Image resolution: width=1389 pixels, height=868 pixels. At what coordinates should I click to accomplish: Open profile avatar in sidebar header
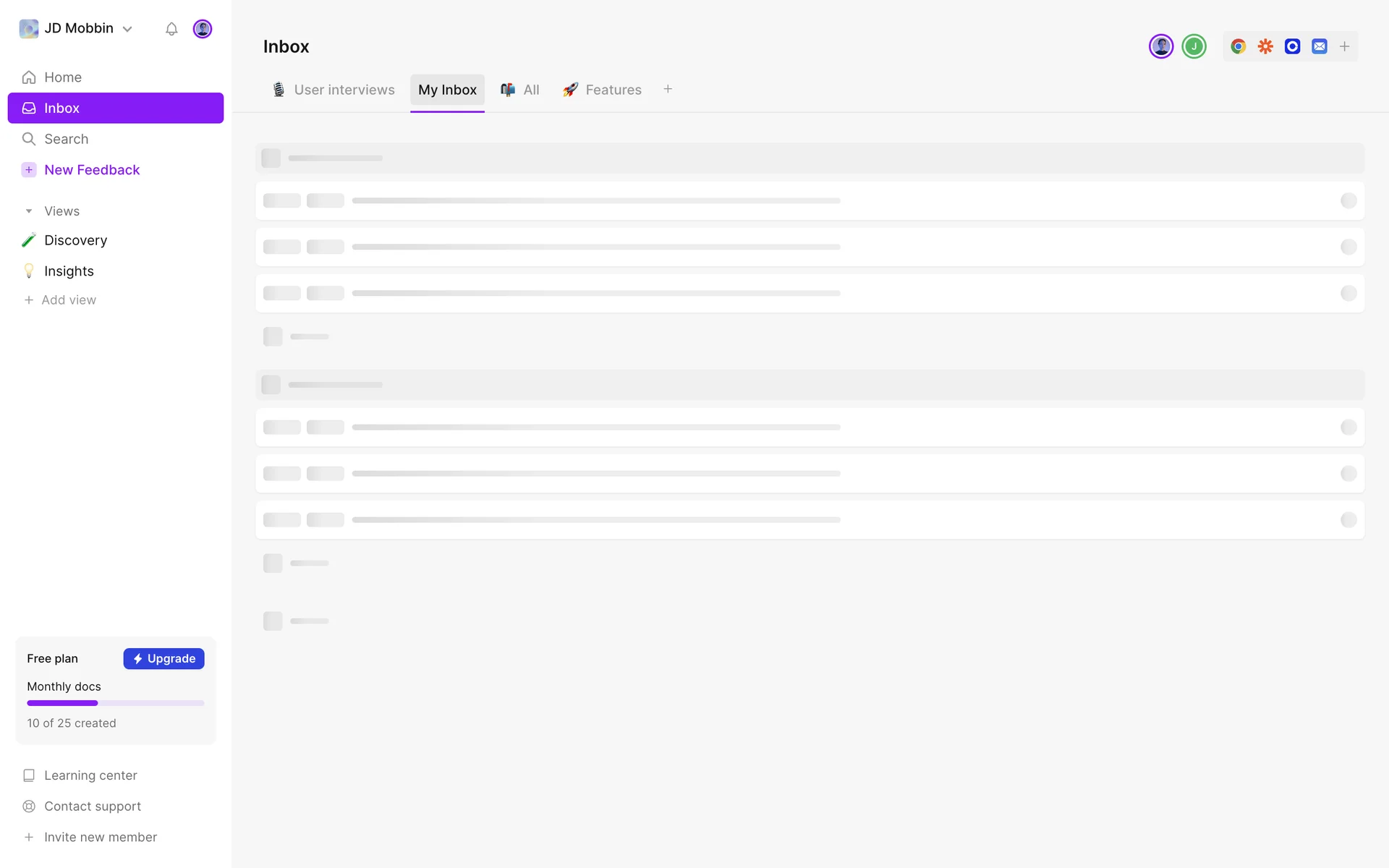[x=203, y=29]
